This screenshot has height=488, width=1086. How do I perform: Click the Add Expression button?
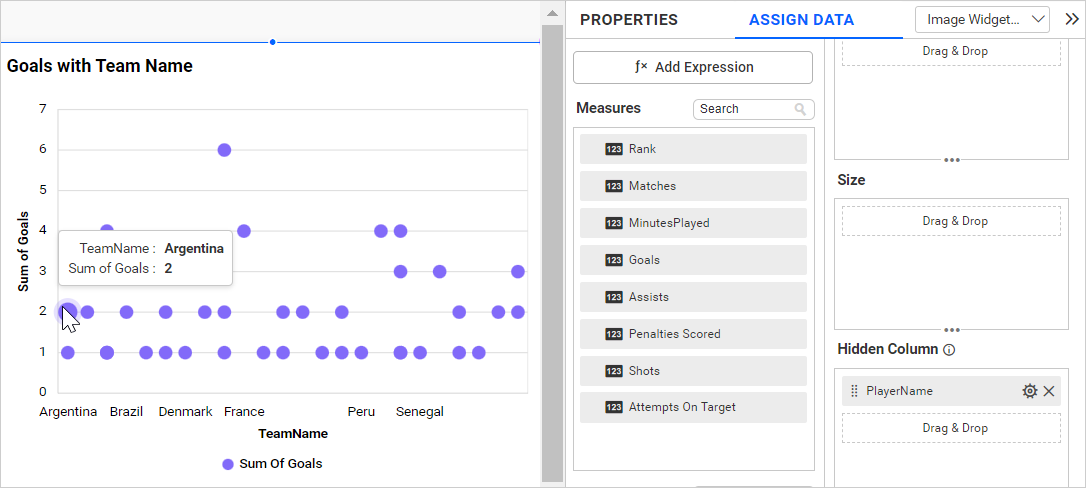[693, 67]
